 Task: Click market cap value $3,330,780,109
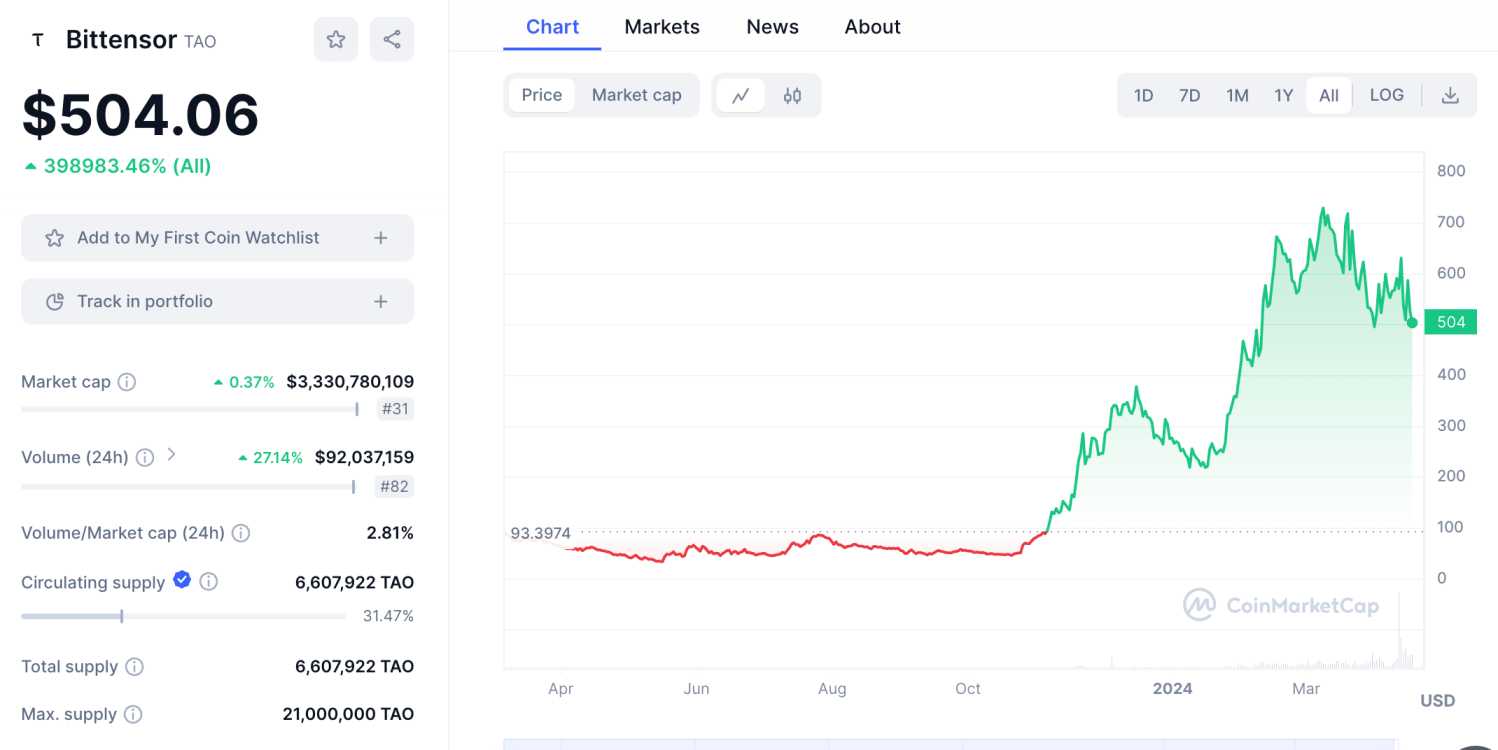pos(350,382)
